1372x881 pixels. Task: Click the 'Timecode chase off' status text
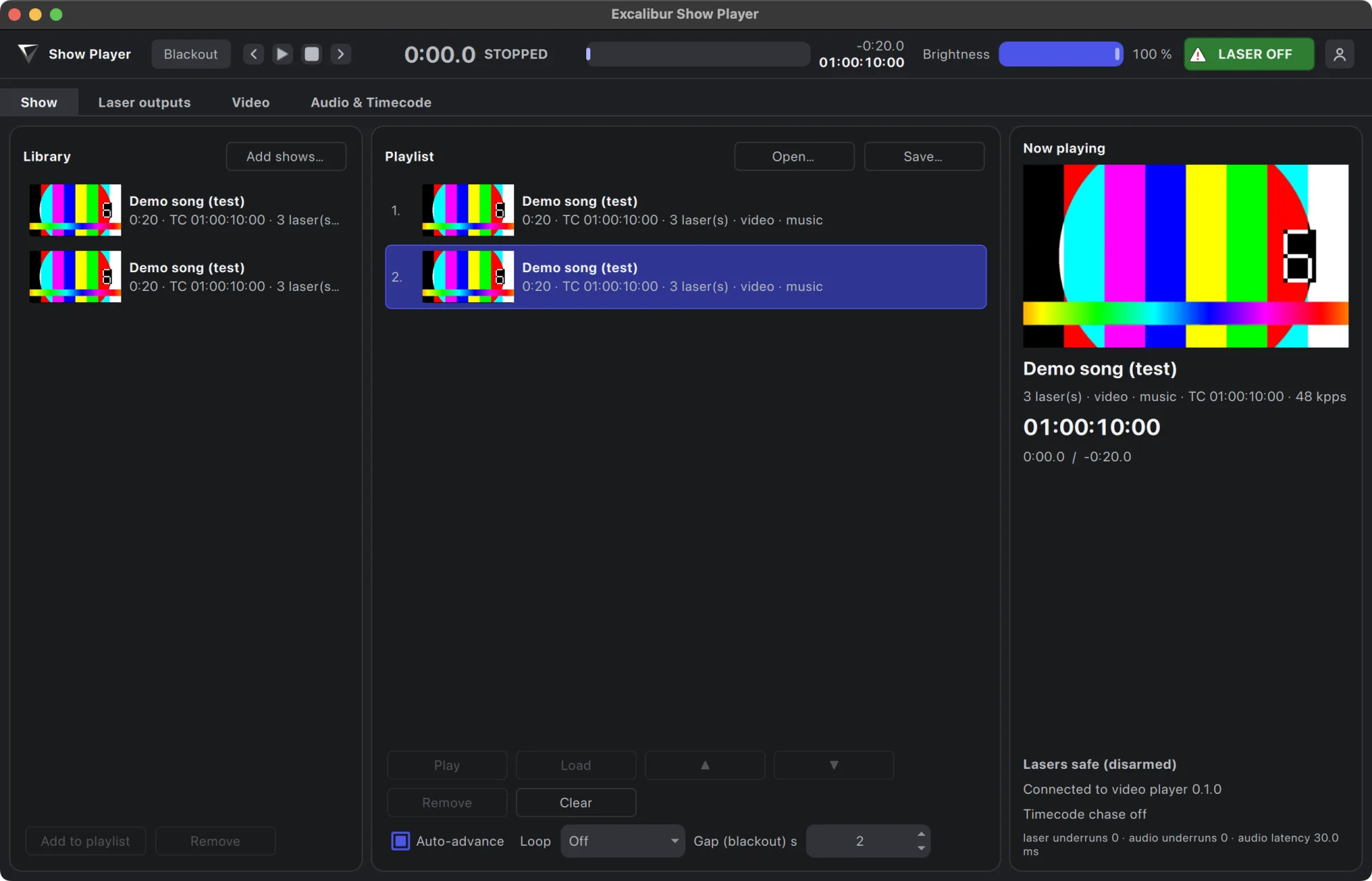1084,815
